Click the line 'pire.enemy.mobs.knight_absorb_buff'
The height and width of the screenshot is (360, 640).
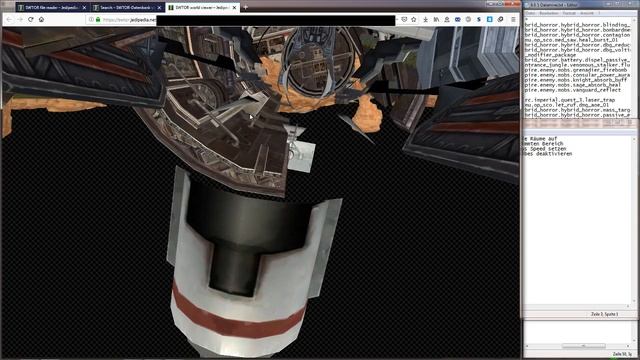576,80
